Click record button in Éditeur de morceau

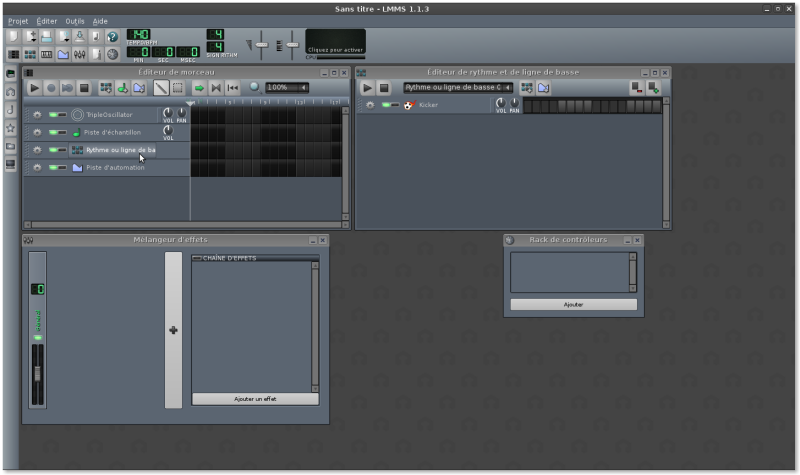[x=51, y=88]
